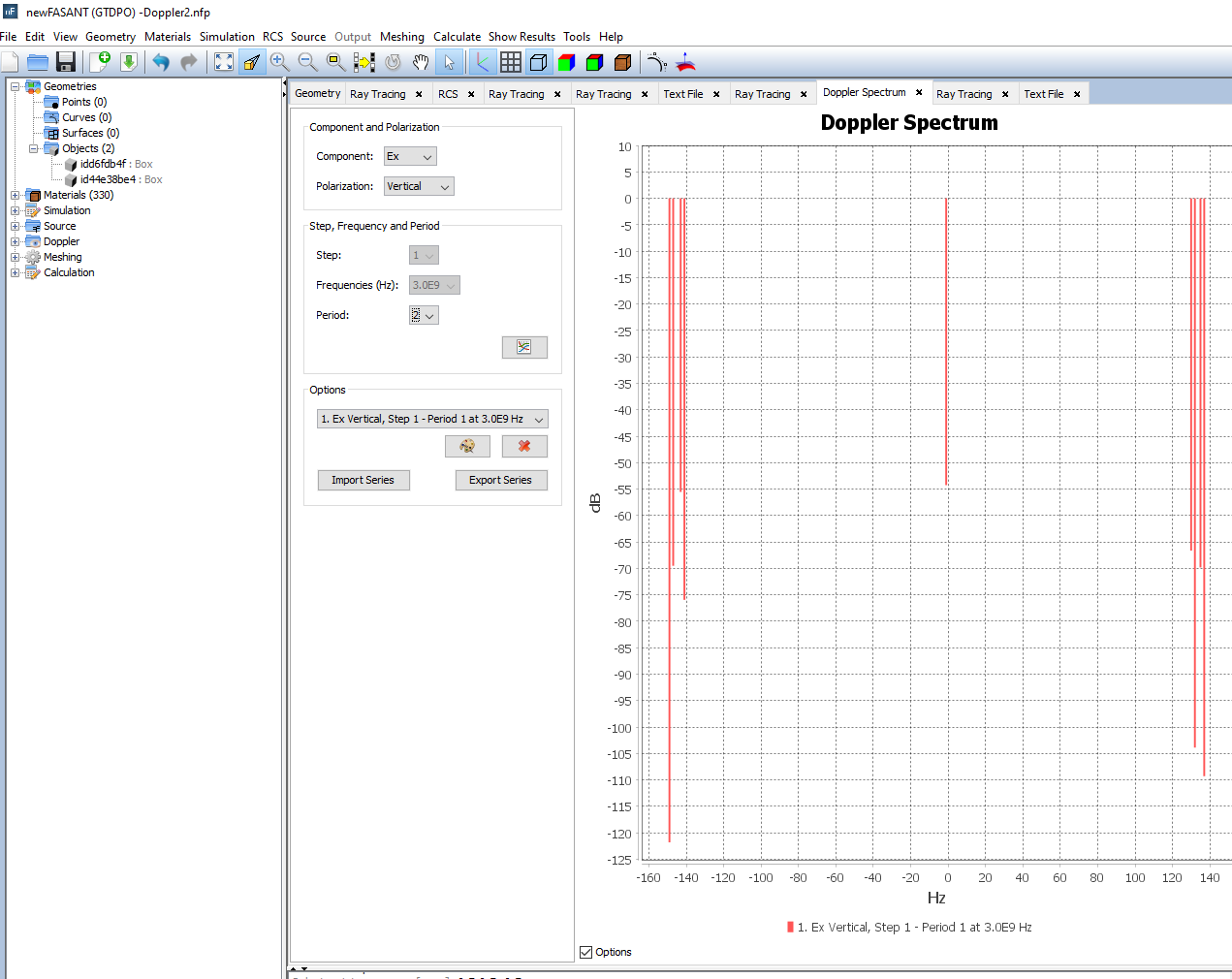The image size is (1232, 979).
Task: Click the Zoom In magnifier icon
Action: click(x=279, y=63)
